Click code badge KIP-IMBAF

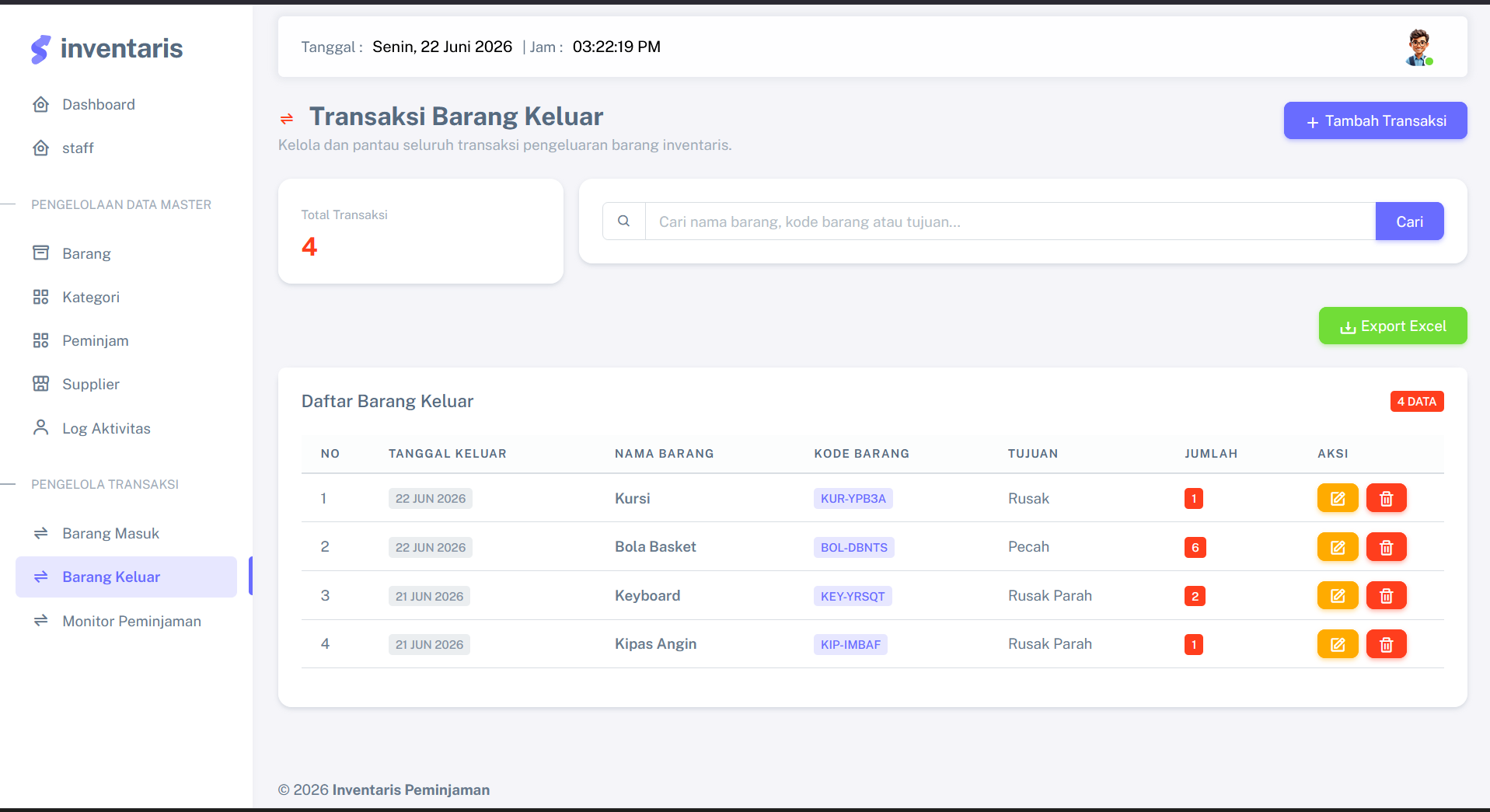[x=850, y=645]
